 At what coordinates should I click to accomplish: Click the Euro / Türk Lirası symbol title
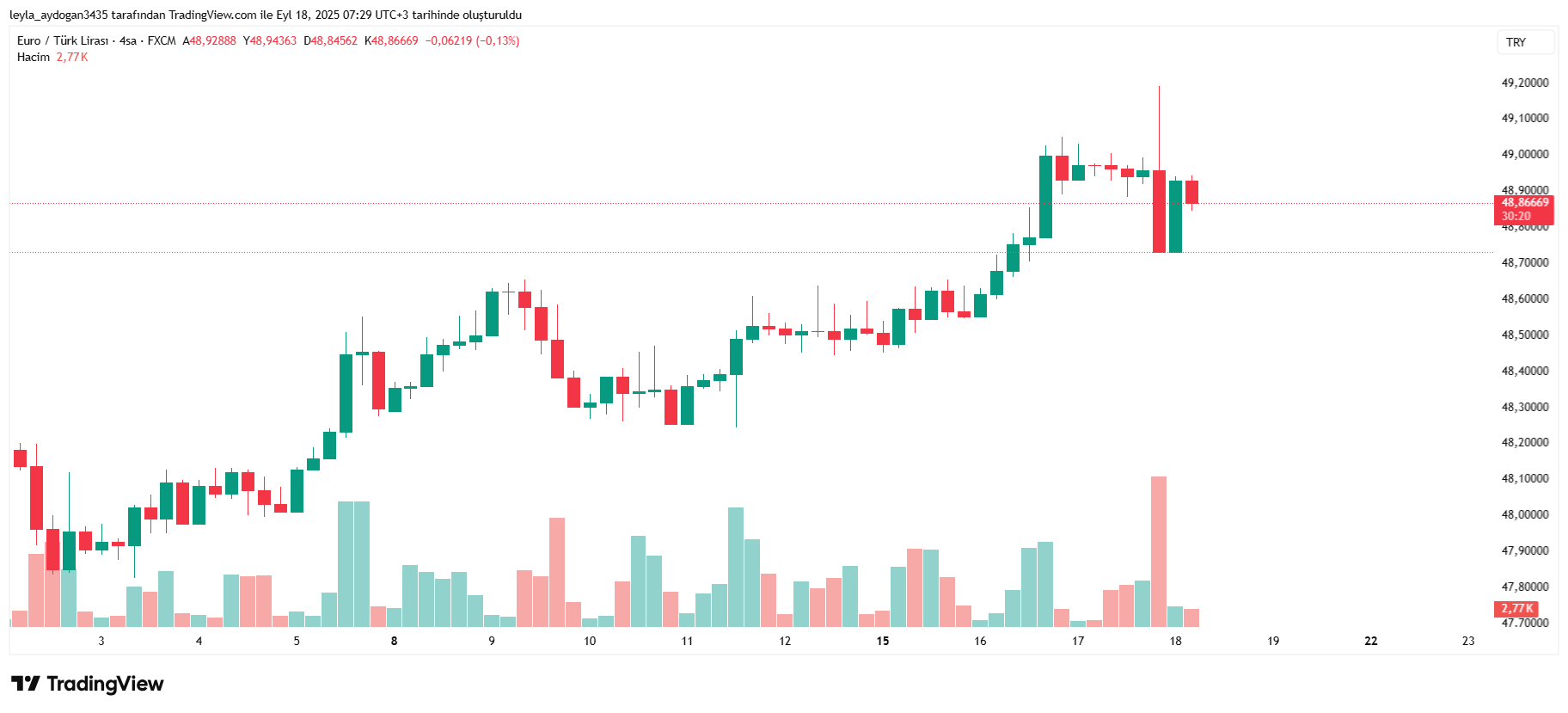tap(63, 40)
